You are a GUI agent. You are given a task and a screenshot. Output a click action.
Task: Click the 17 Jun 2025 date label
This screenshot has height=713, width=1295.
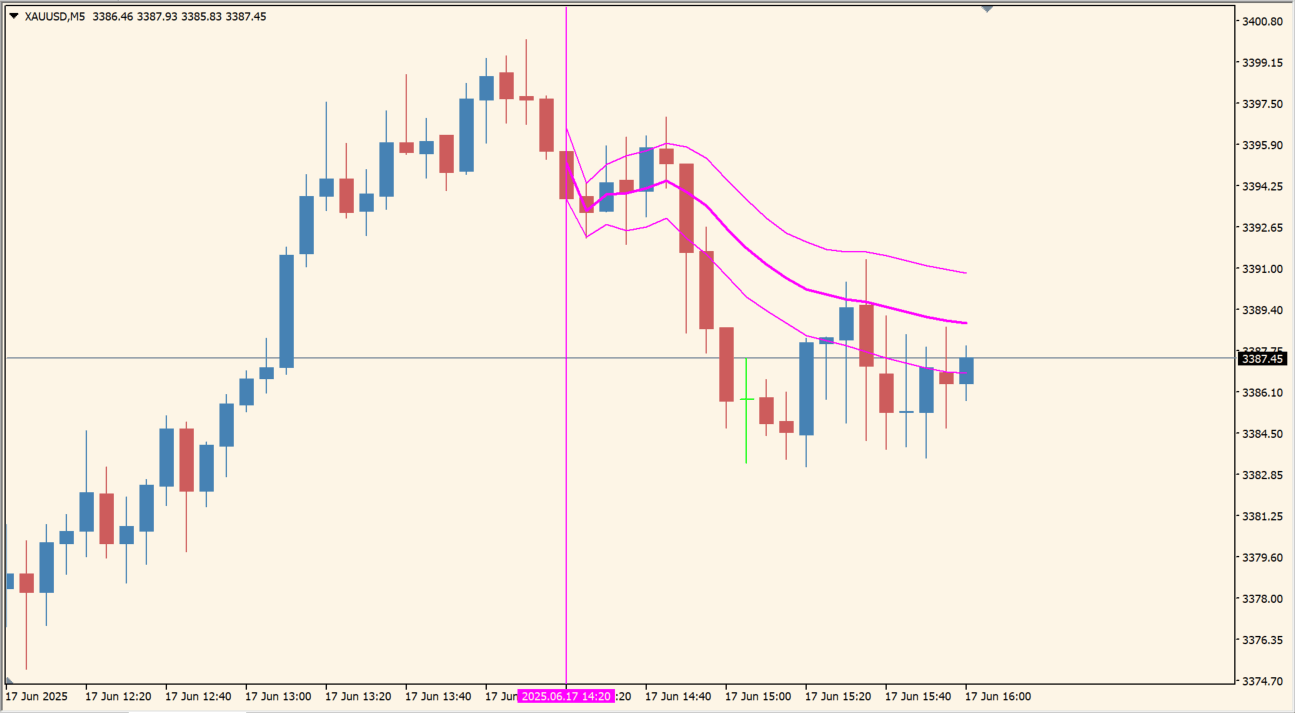click(37, 696)
